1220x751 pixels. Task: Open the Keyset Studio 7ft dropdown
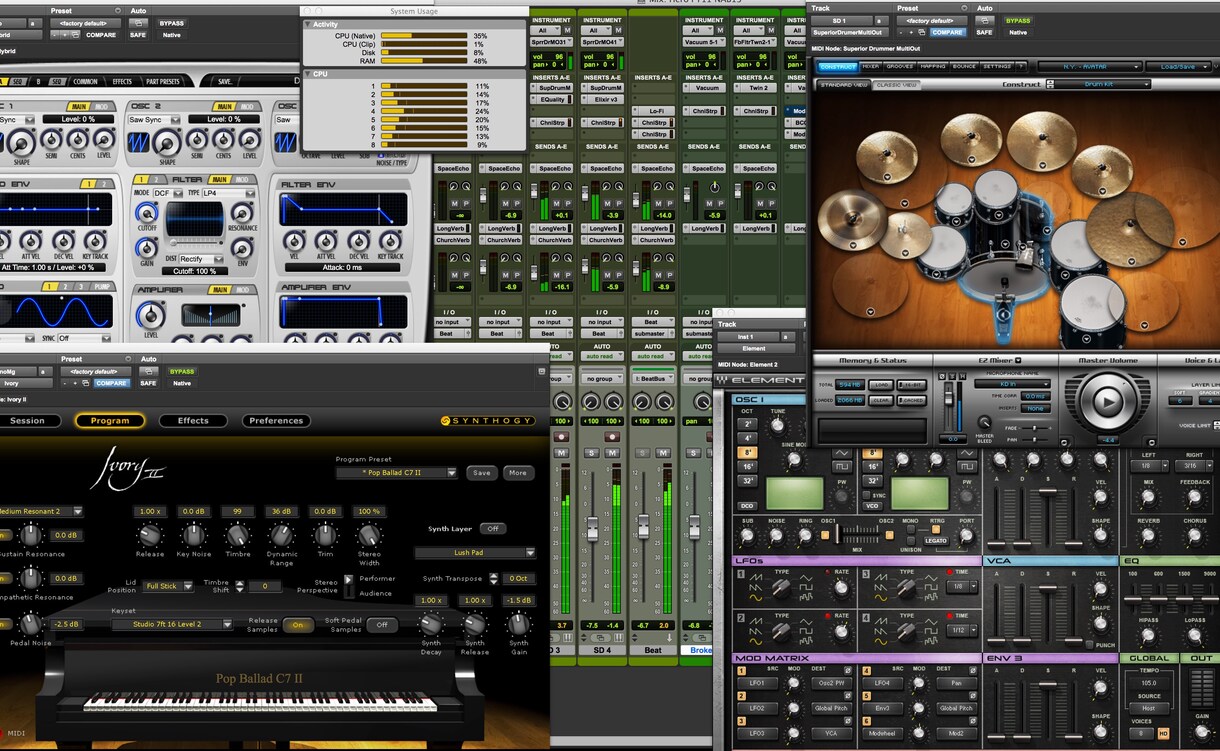tap(171, 624)
